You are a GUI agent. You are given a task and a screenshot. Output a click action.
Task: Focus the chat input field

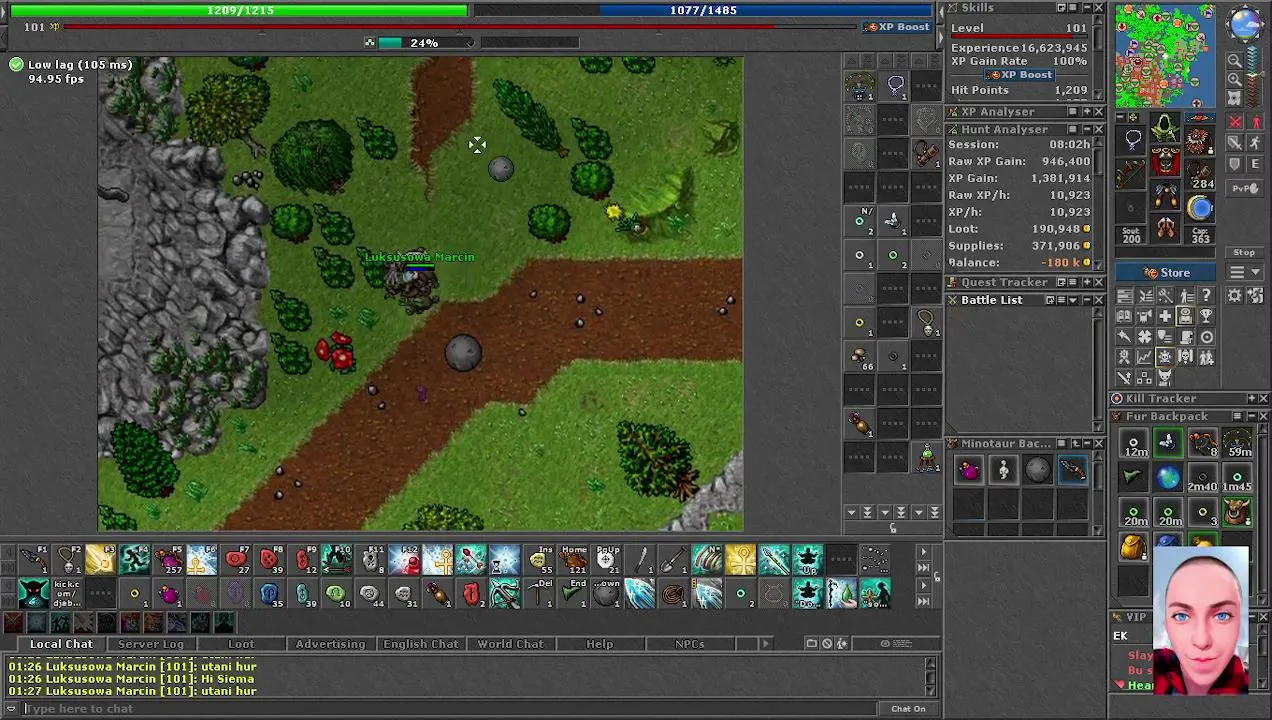coord(450,709)
